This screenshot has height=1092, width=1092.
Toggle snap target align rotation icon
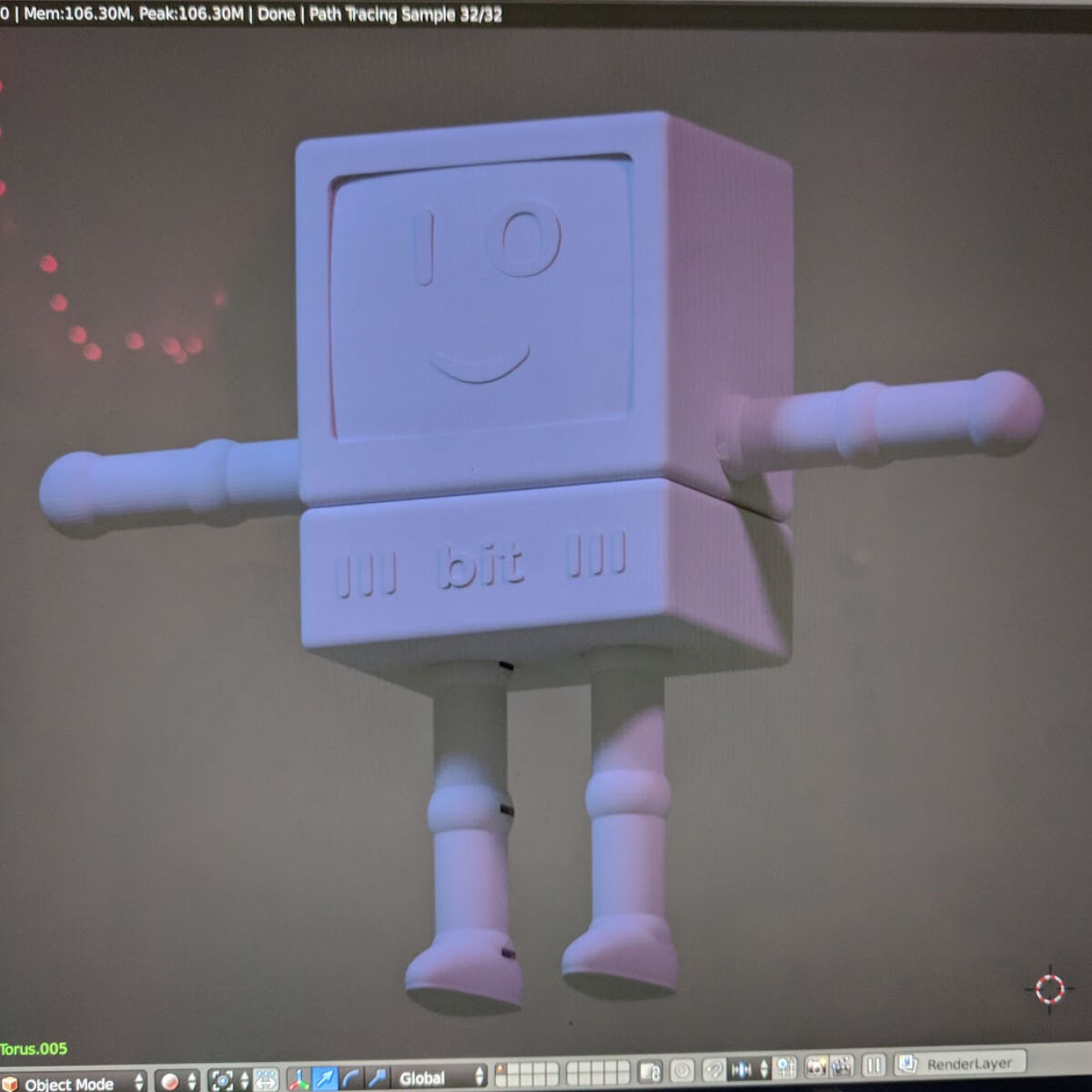pos(784,1067)
